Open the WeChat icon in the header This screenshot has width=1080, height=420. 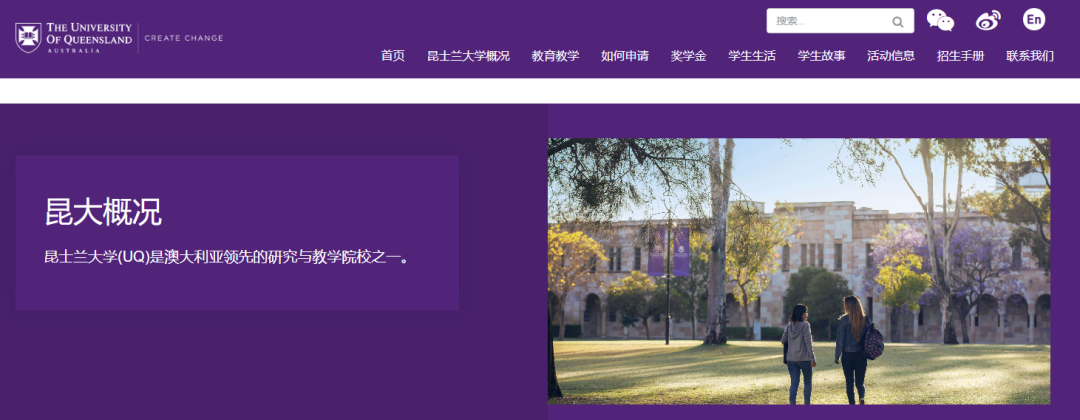pos(940,20)
